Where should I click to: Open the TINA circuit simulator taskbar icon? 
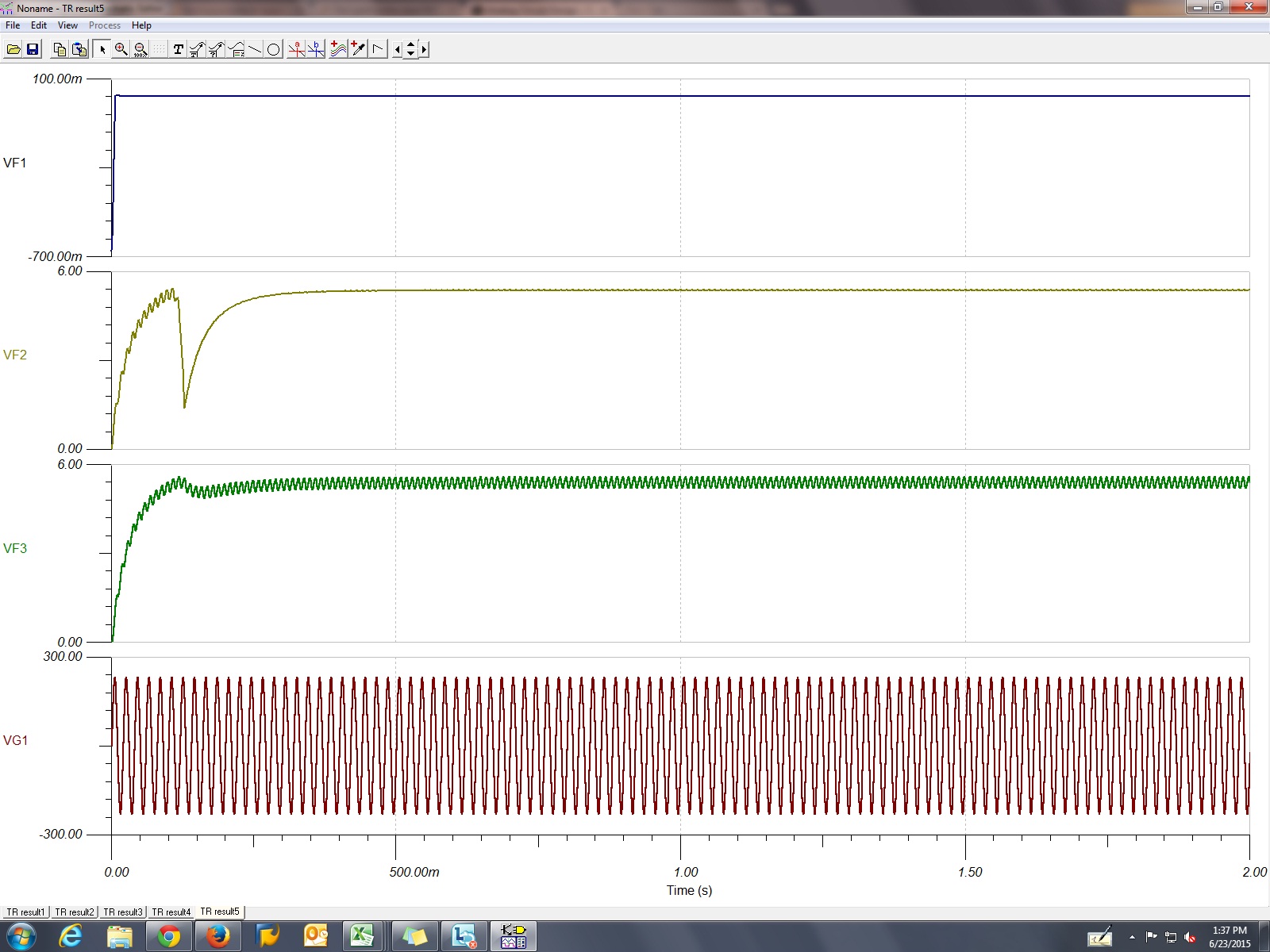coord(514,937)
